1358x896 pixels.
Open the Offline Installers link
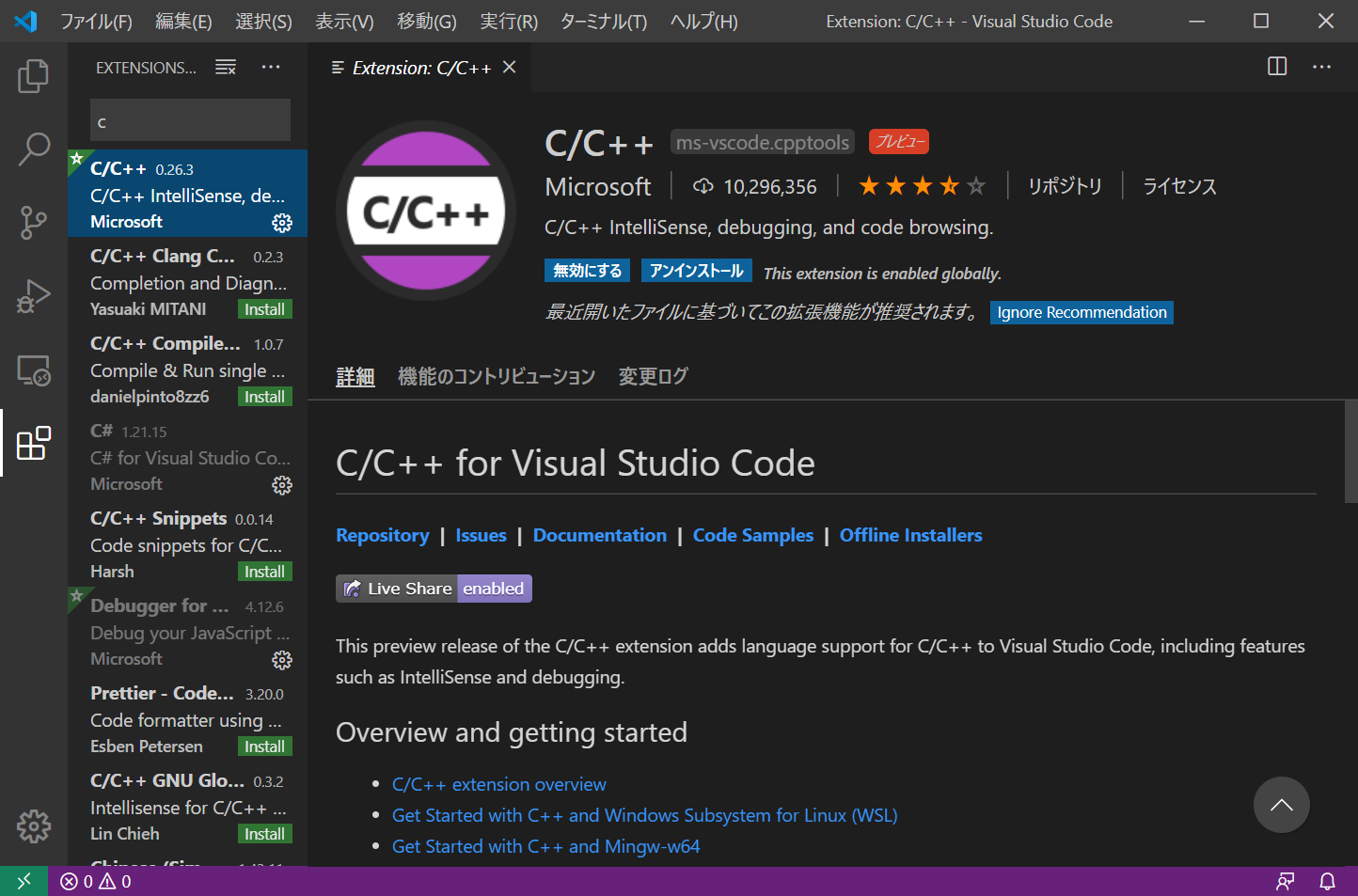910,535
